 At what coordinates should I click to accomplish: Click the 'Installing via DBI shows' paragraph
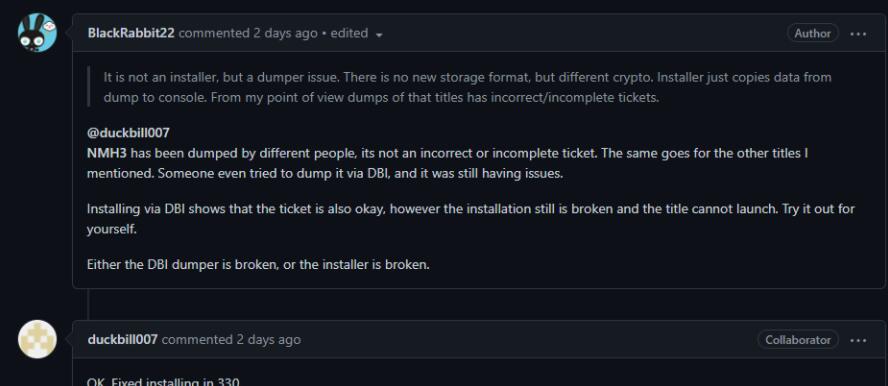click(471, 219)
